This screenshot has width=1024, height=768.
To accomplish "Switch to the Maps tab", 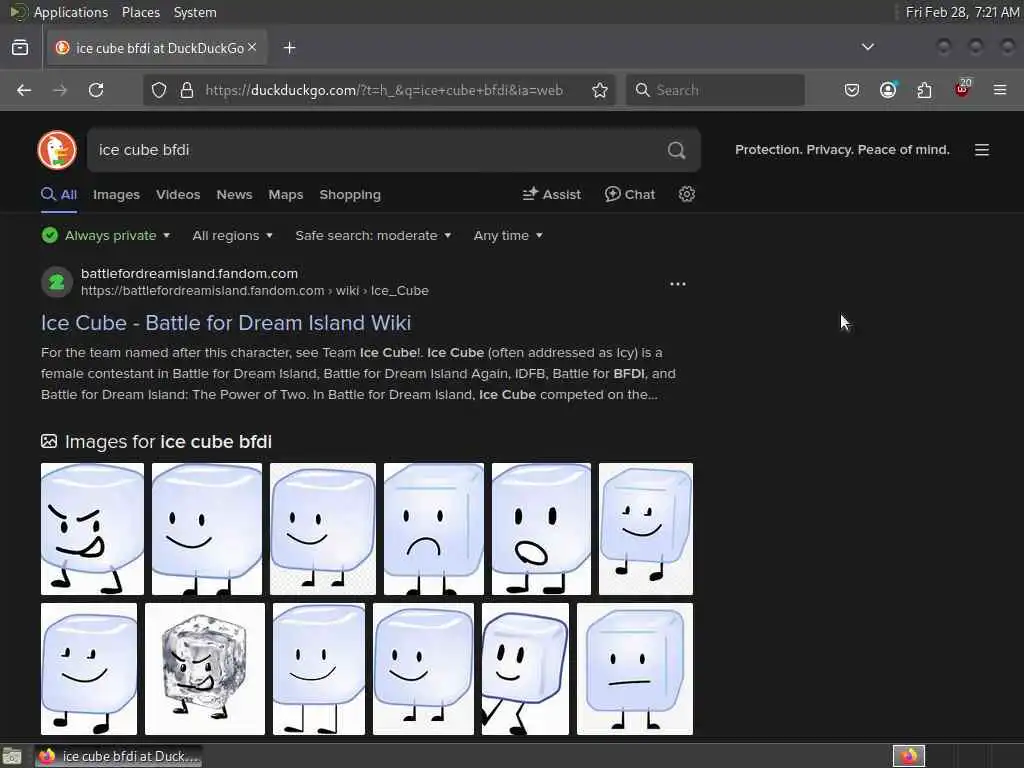I will point(285,195).
